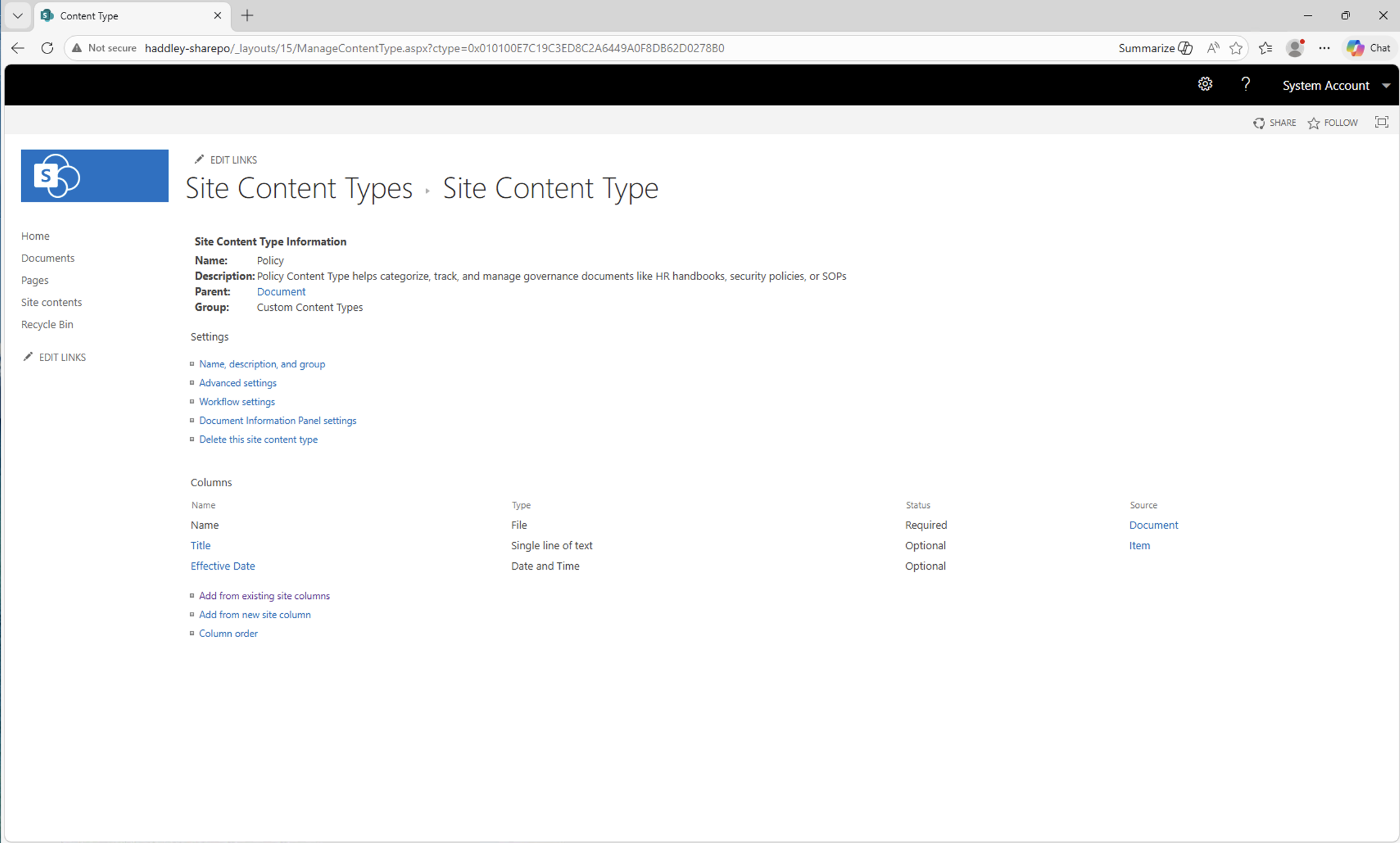Expand the System Account dropdown
Screen dimensions: 1400x843
pyautogui.click(x=1336, y=85)
